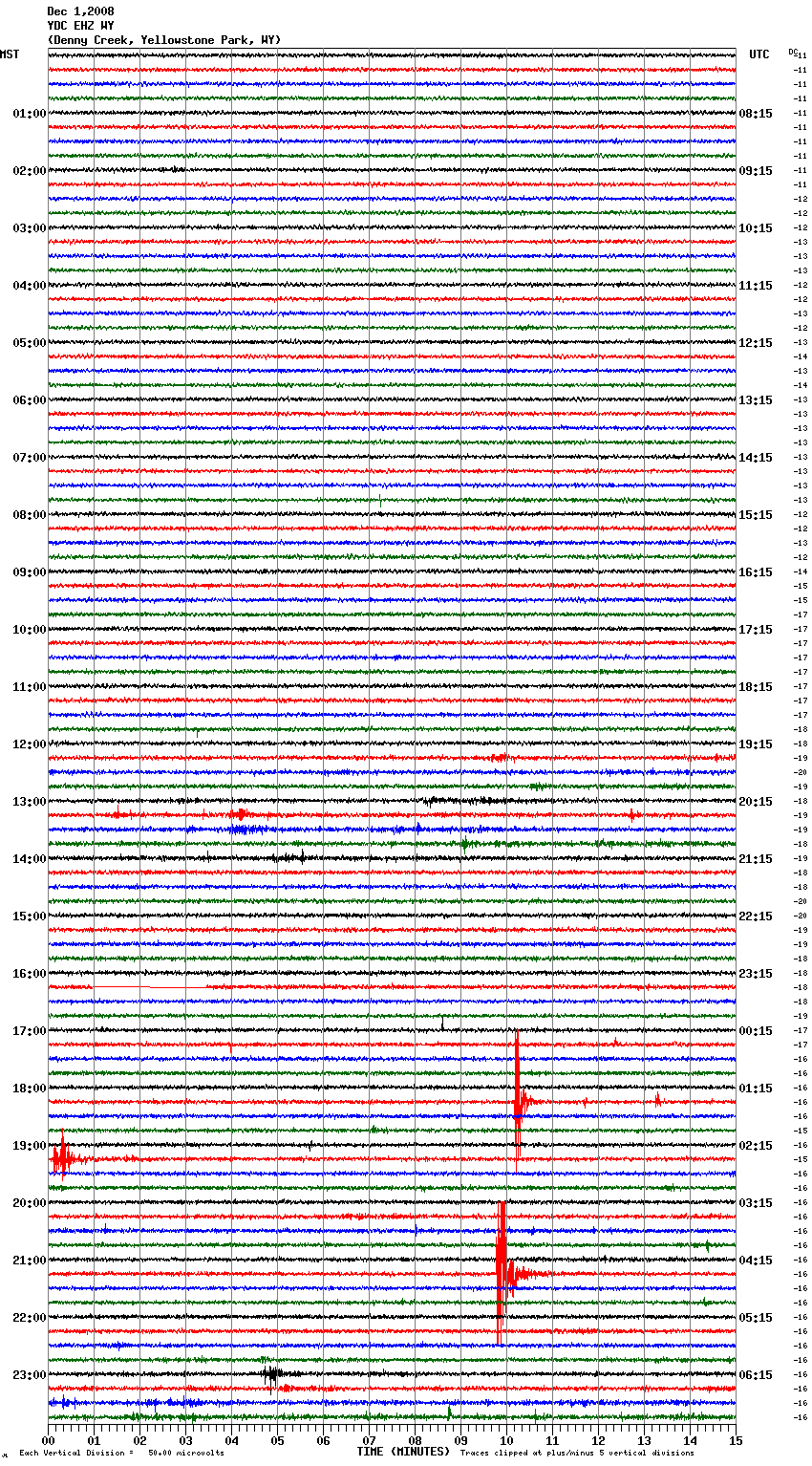Click the 20:15 UTC time label
The image size is (812, 1466).
point(756,802)
